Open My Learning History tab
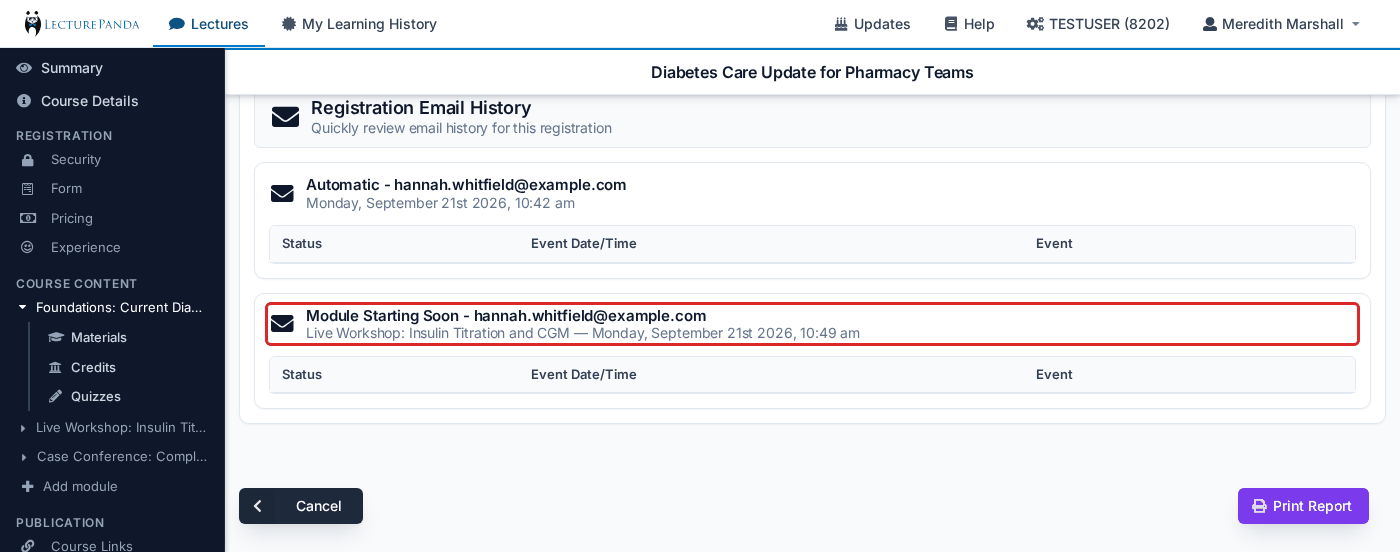The width and height of the screenshot is (1400, 552). coord(359,23)
